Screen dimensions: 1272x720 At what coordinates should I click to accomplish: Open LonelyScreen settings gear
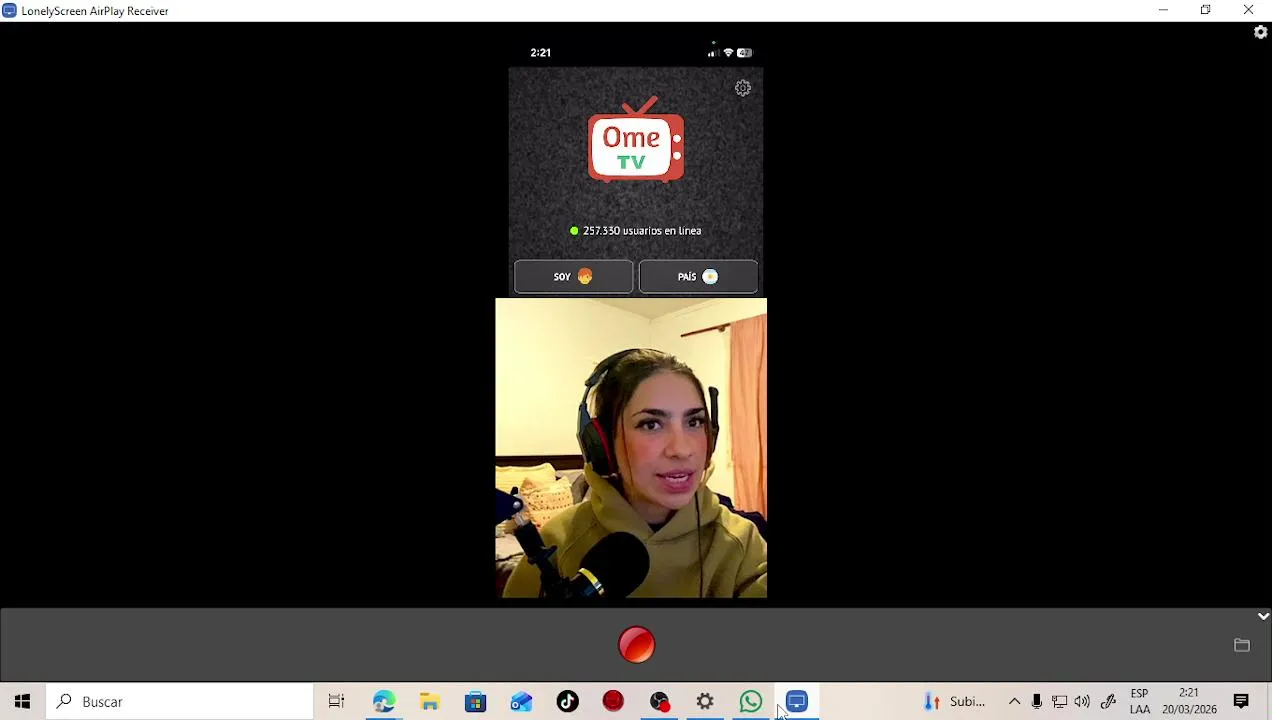pos(1260,32)
